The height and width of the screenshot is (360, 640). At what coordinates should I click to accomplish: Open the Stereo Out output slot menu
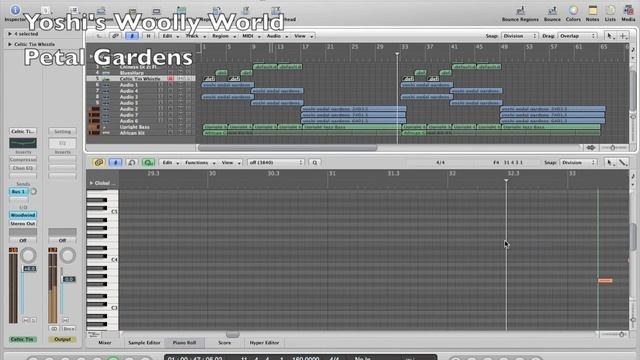pos(23,224)
